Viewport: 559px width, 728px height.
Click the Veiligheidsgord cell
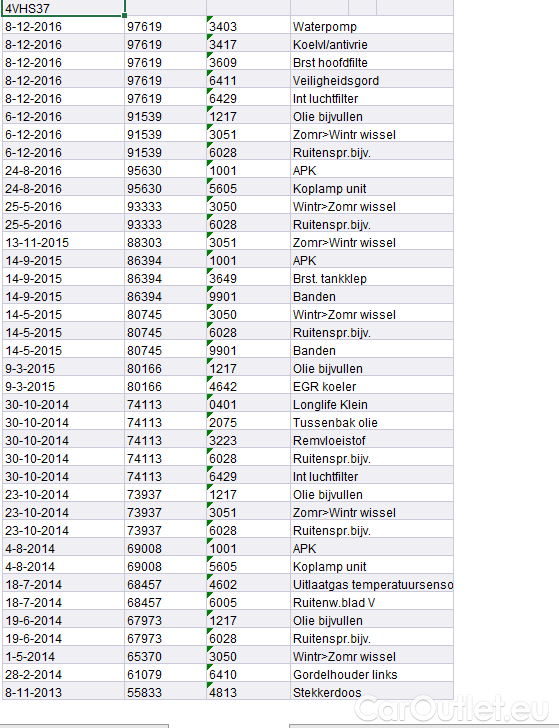[x=372, y=81]
